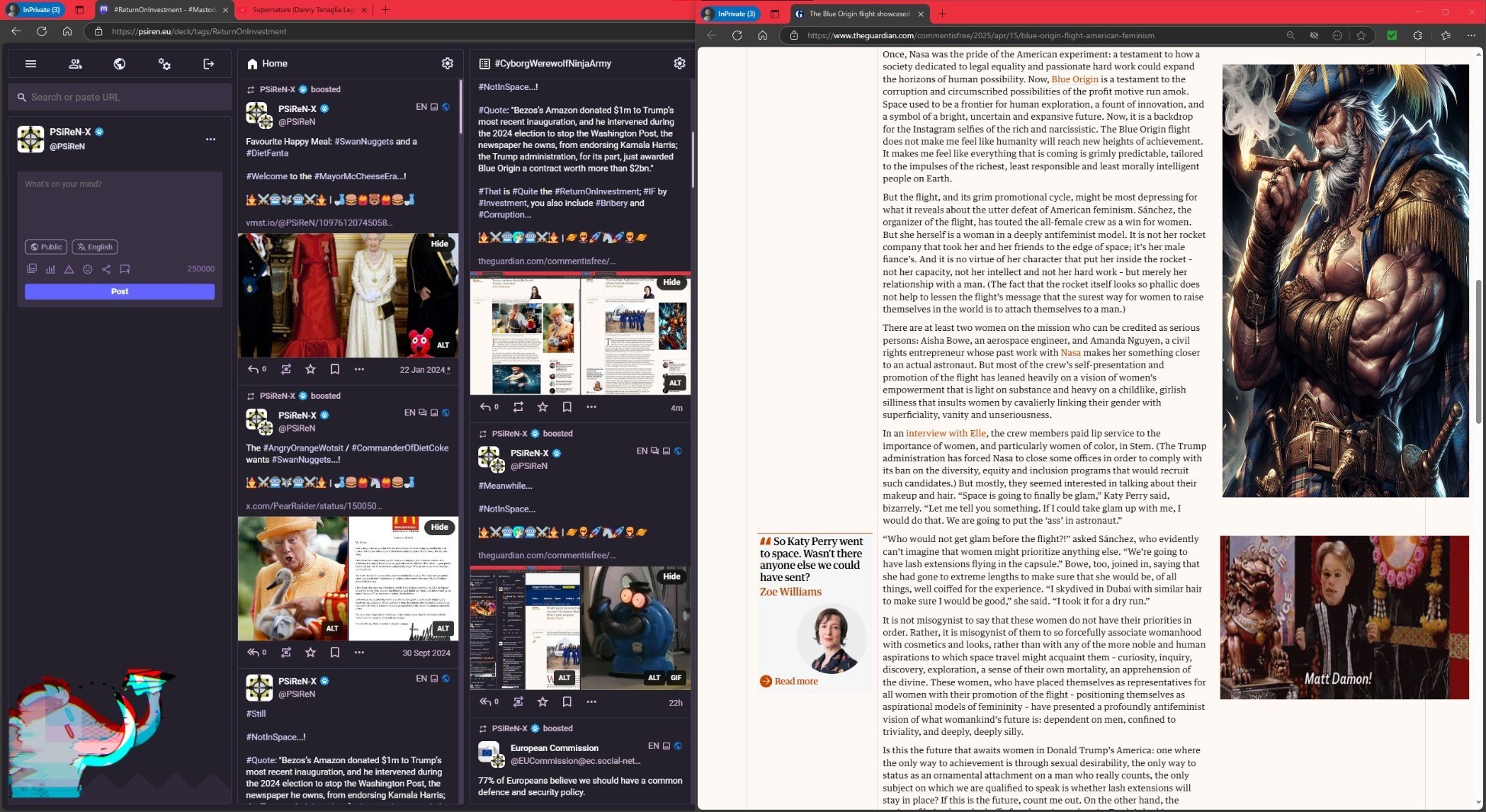This screenshot has height=812, width=1486.
Task: Click the Guardian page vertical scrollbar
Action: (1478, 352)
